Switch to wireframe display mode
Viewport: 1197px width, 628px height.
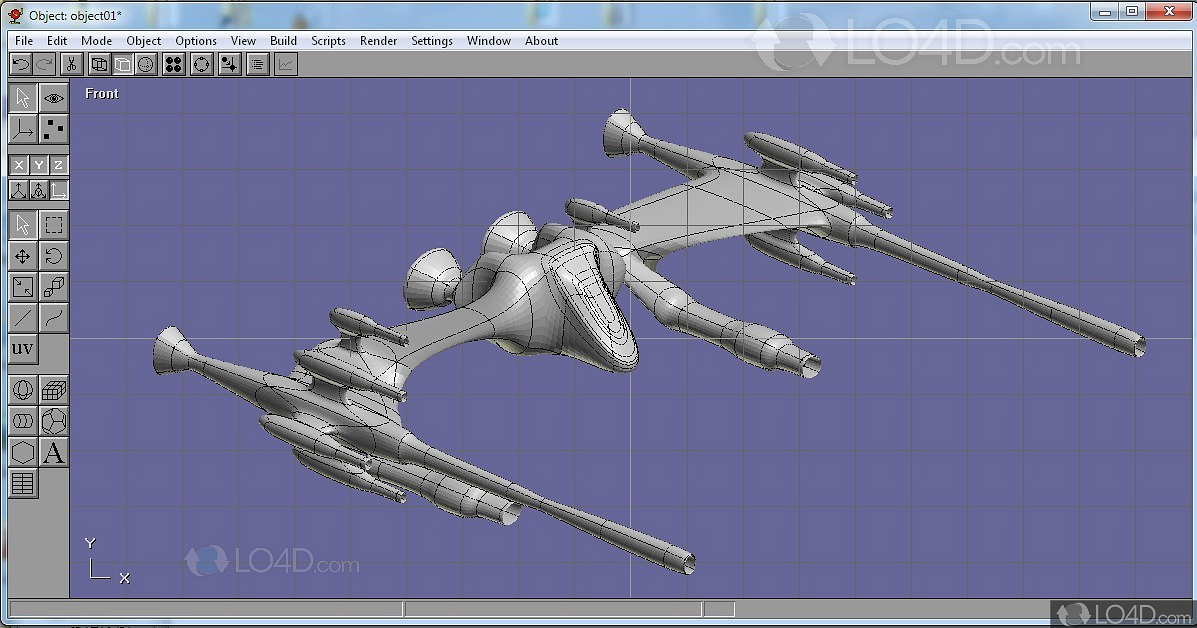pyautogui.click(x=98, y=65)
